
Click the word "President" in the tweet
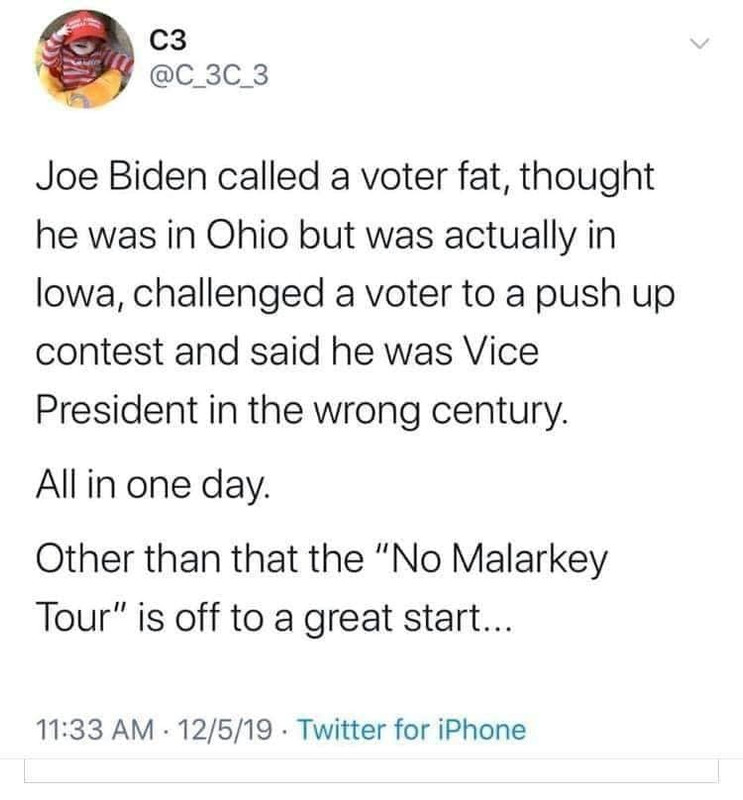coord(117,410)
